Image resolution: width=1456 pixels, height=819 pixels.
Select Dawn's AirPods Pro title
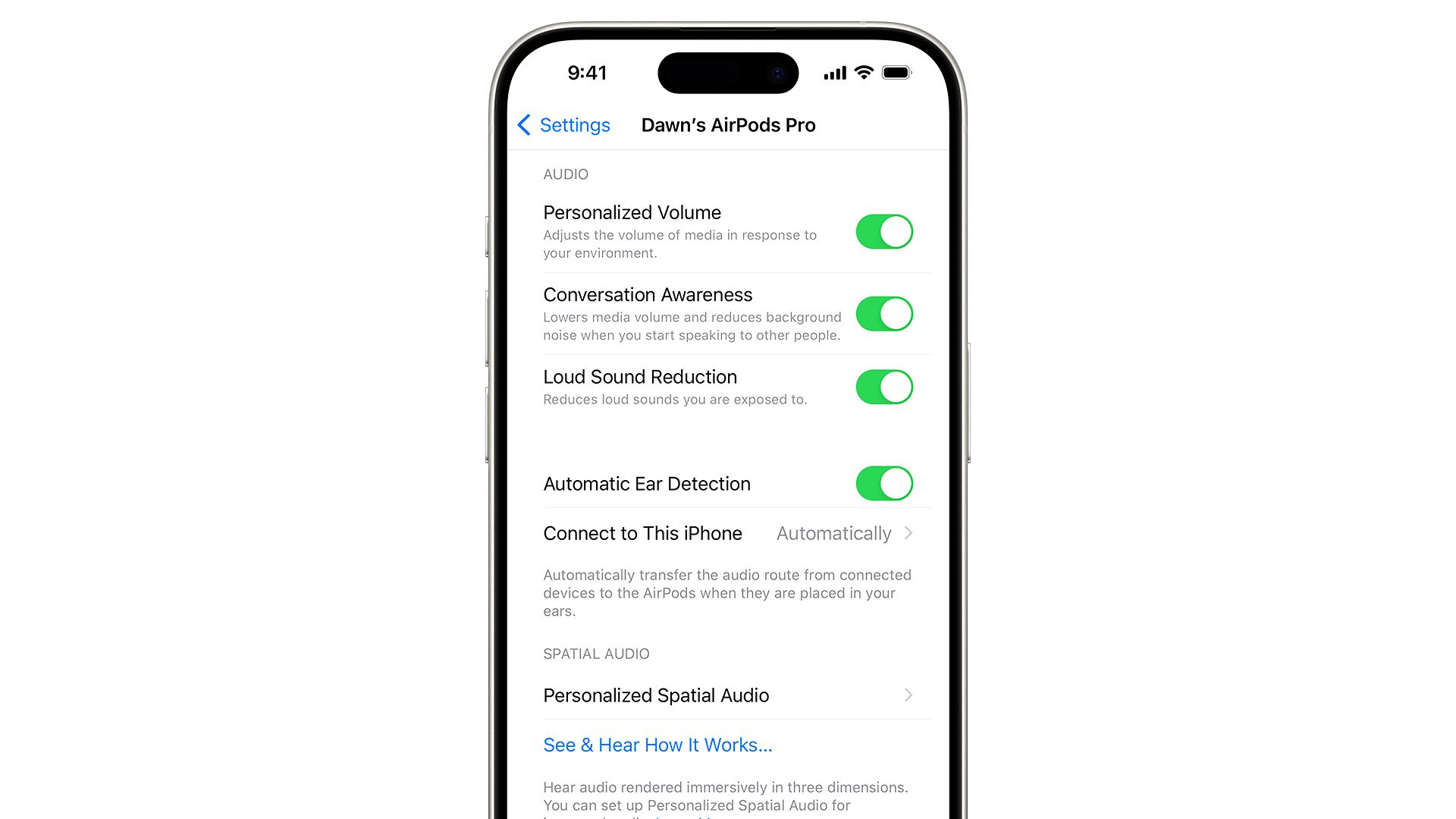tap(728, 125)
